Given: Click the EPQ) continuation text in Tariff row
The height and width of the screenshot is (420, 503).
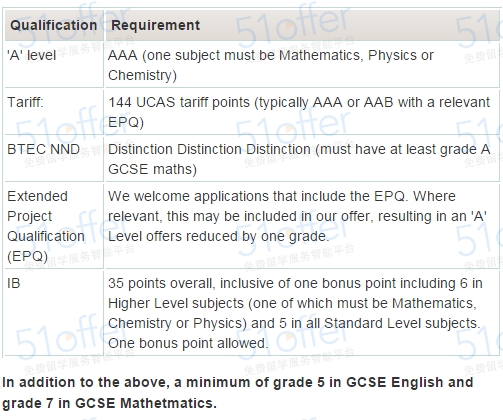Looking at the screenshot, I should pos(126,122).
